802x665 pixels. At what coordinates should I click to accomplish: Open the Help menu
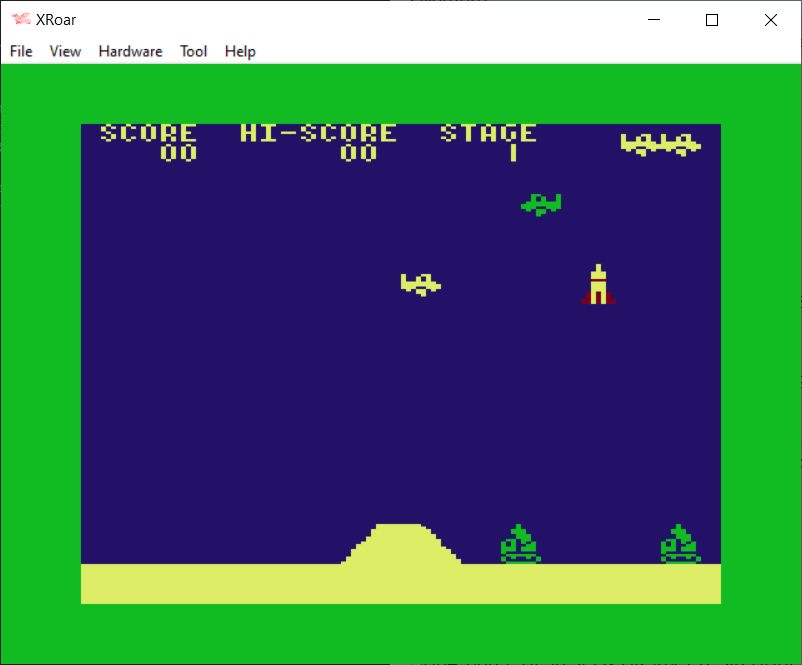[240, 51]
